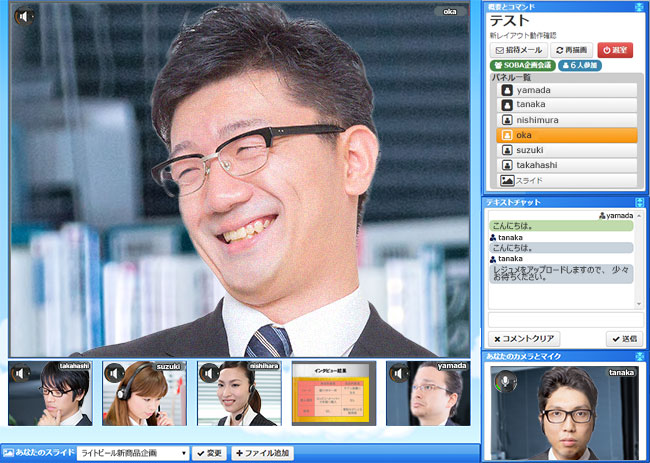Collapse the あなたのカメラとマイク panel
The width and height of the screenshot is (650, 463).
[x=639, y=356]
